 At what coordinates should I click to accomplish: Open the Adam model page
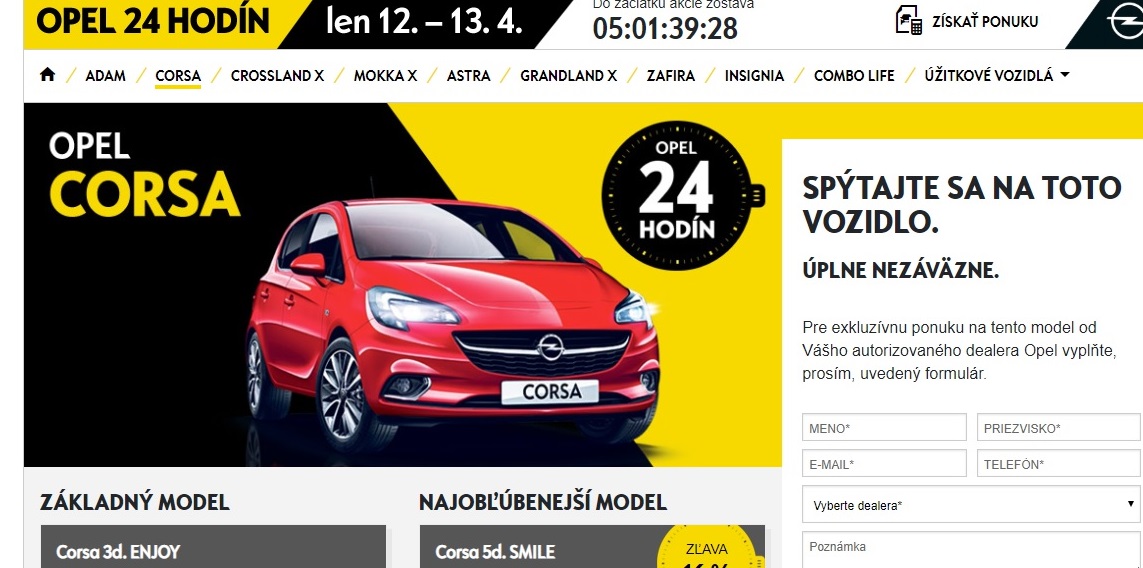[105, 76]
